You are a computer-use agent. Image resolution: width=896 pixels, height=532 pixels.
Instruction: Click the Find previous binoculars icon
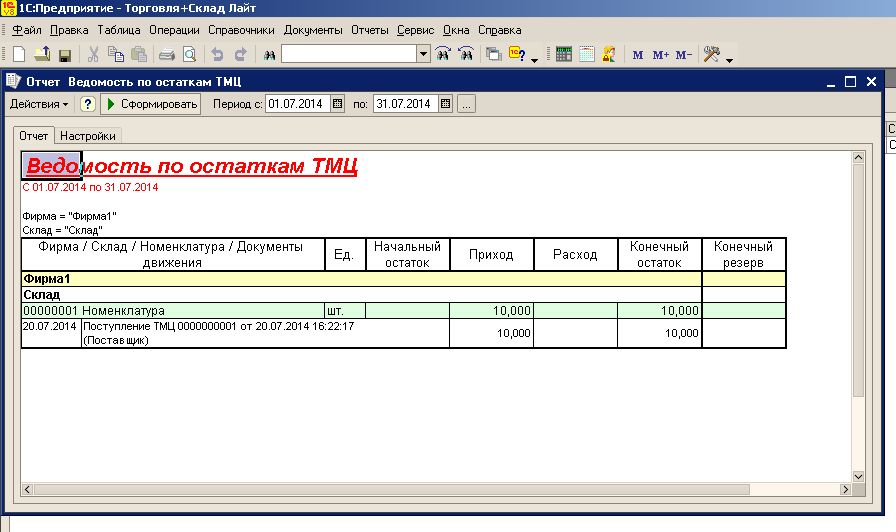(x=466, y=54)
